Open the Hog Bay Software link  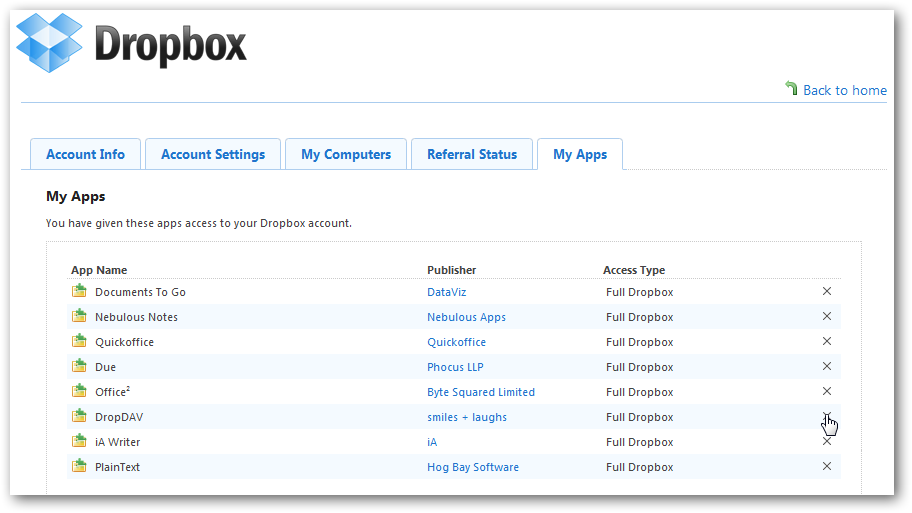[x=473, y=467]
